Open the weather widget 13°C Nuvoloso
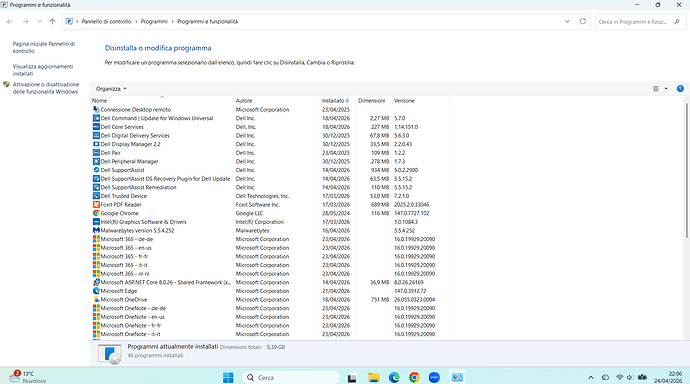 (29, 377)
